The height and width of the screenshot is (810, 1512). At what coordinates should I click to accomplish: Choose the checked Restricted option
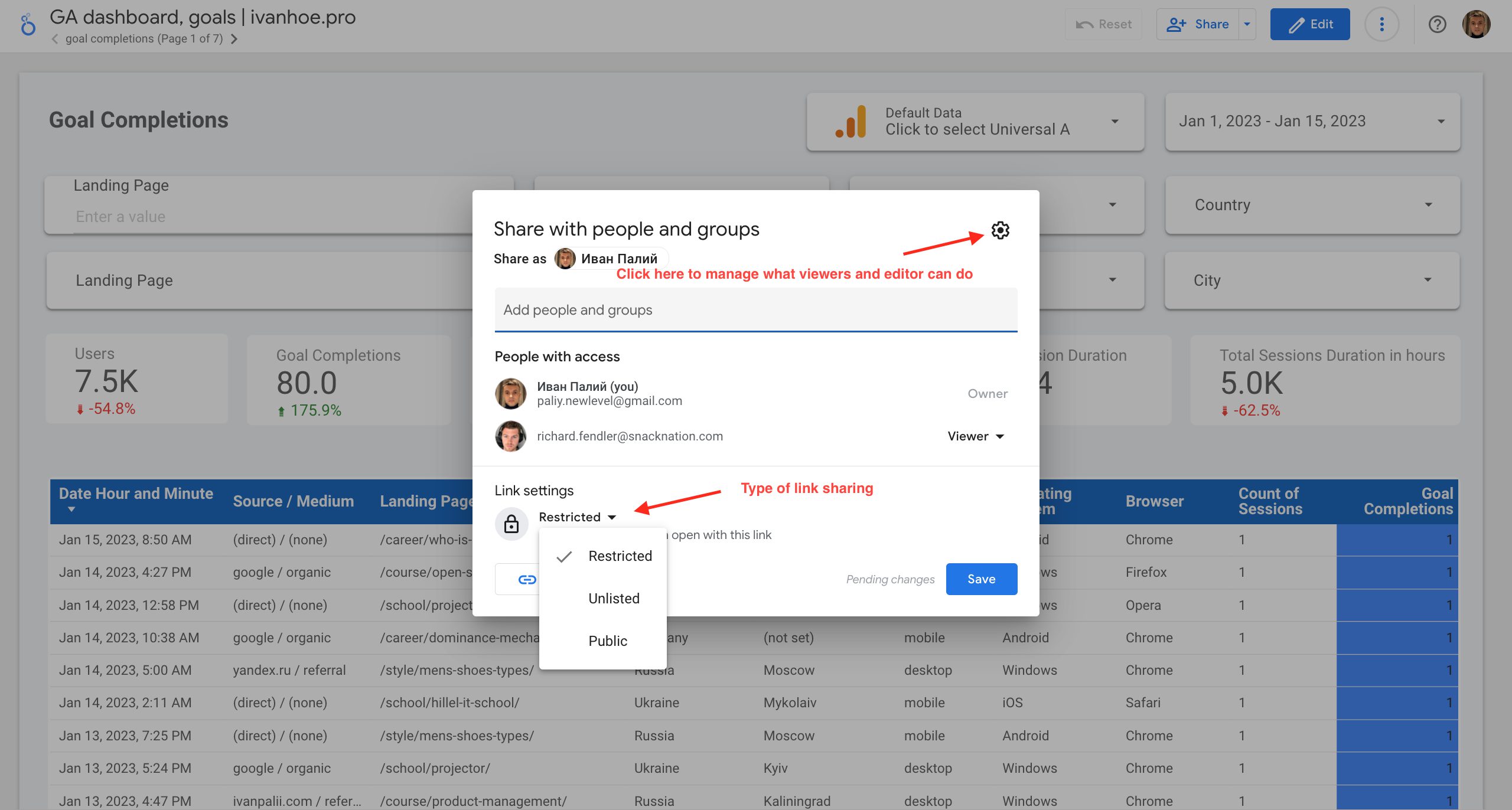click(x=620, y=556)
